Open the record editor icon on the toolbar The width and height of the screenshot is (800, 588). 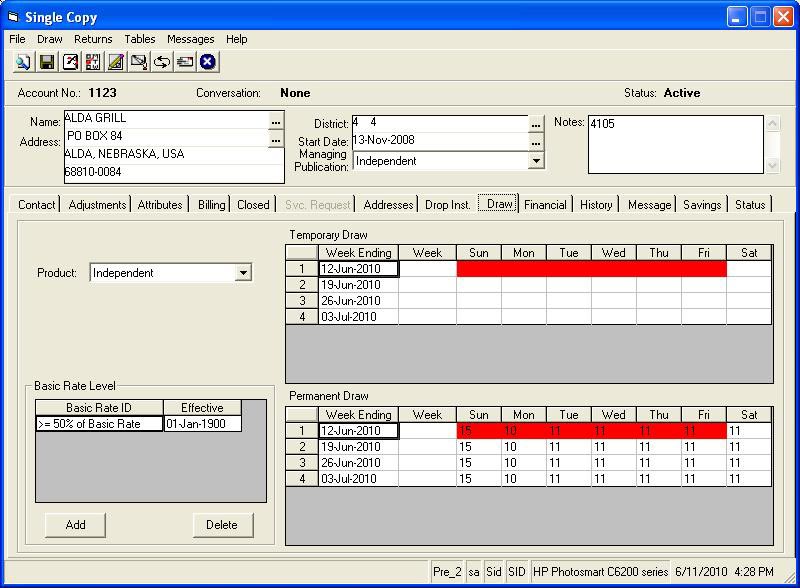(x=68, y=62)
